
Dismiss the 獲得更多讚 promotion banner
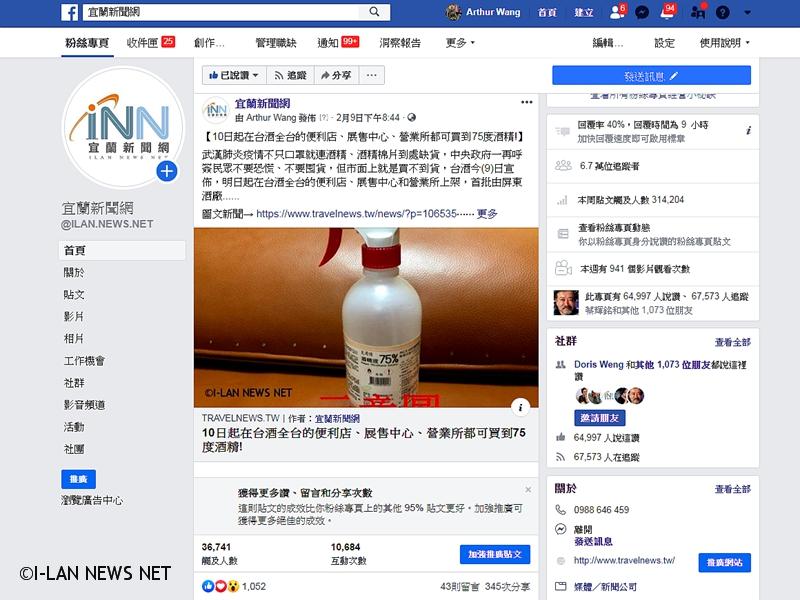pos(528,489)
